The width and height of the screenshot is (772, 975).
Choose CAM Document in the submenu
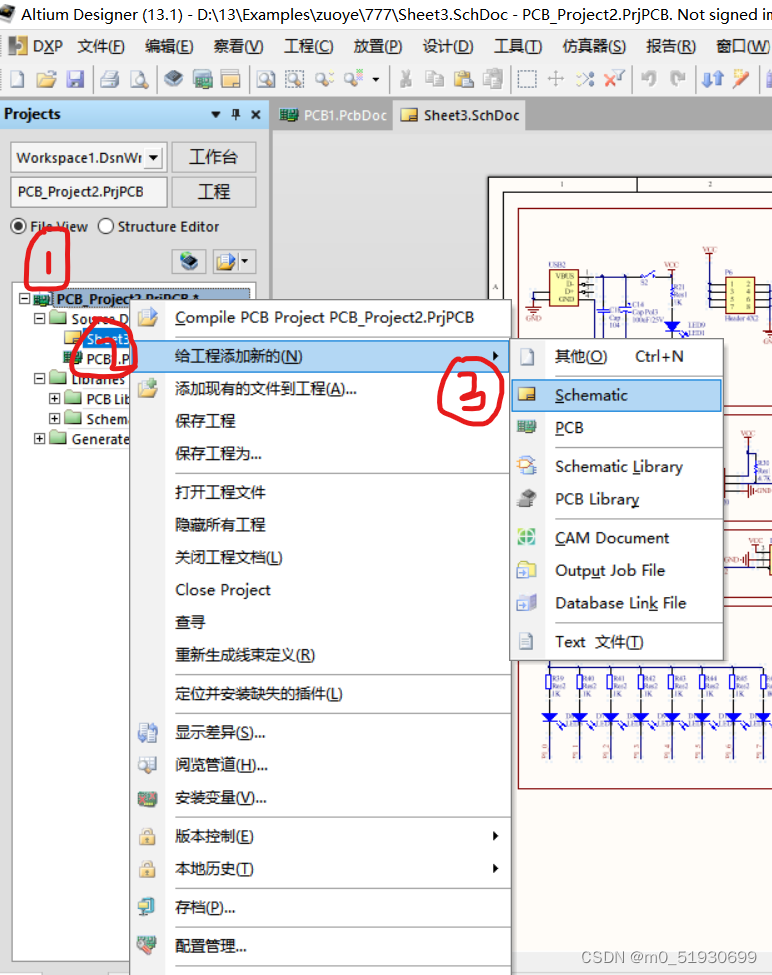(617, 538)
